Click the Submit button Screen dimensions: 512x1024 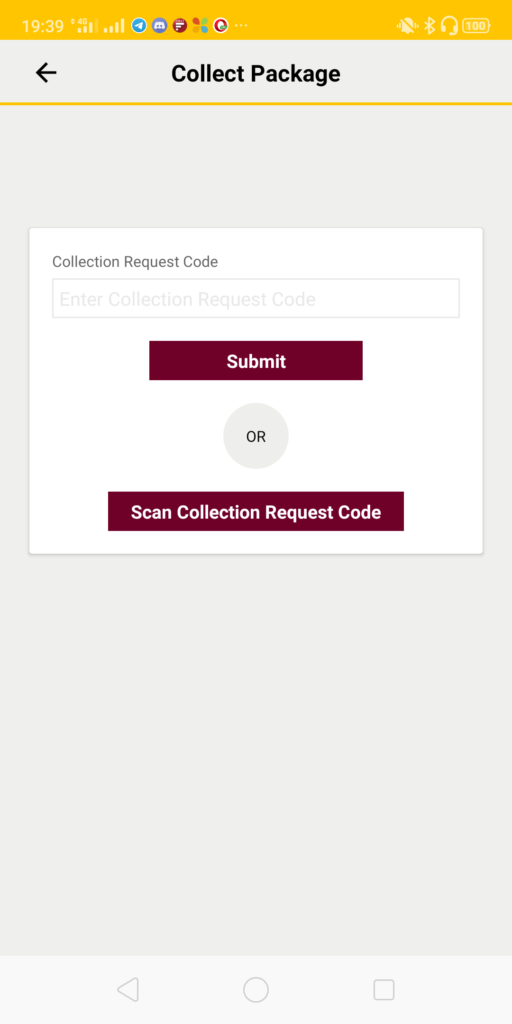coord(256,360)
